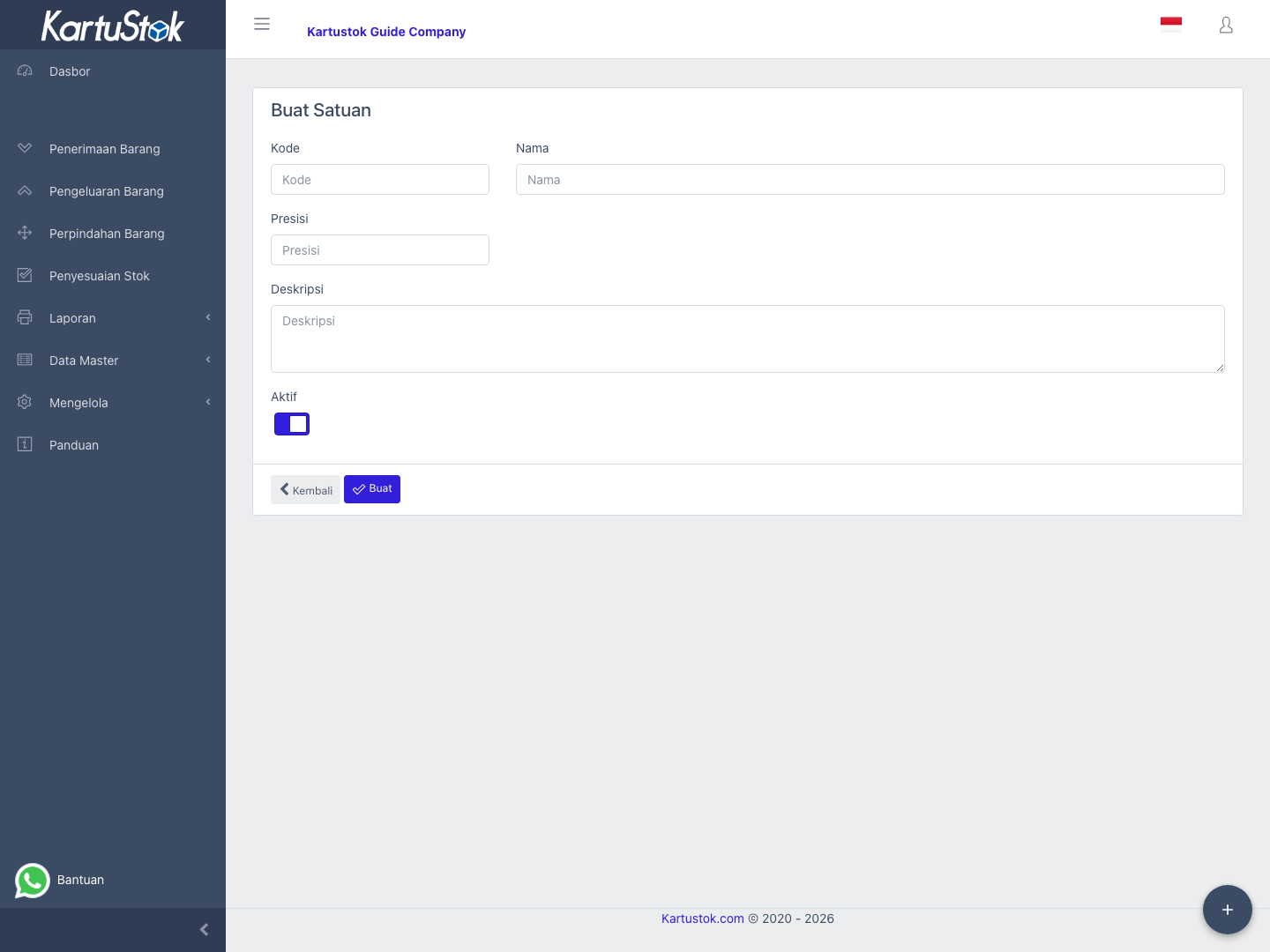Click the Penyesuaian Stok check icon
The image size is (1270, 952).
[x=25, y=275]
